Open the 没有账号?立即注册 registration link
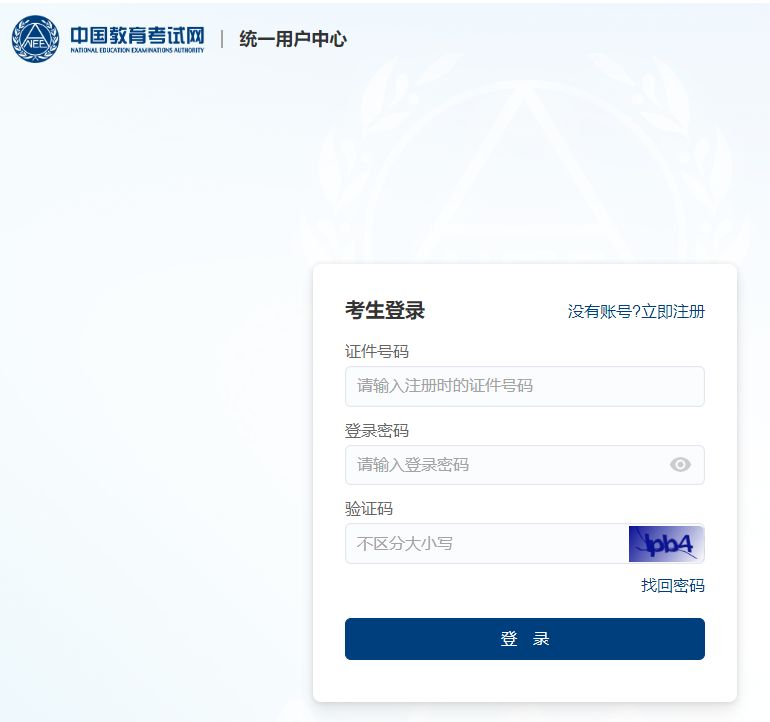 (x=636, y=311)
